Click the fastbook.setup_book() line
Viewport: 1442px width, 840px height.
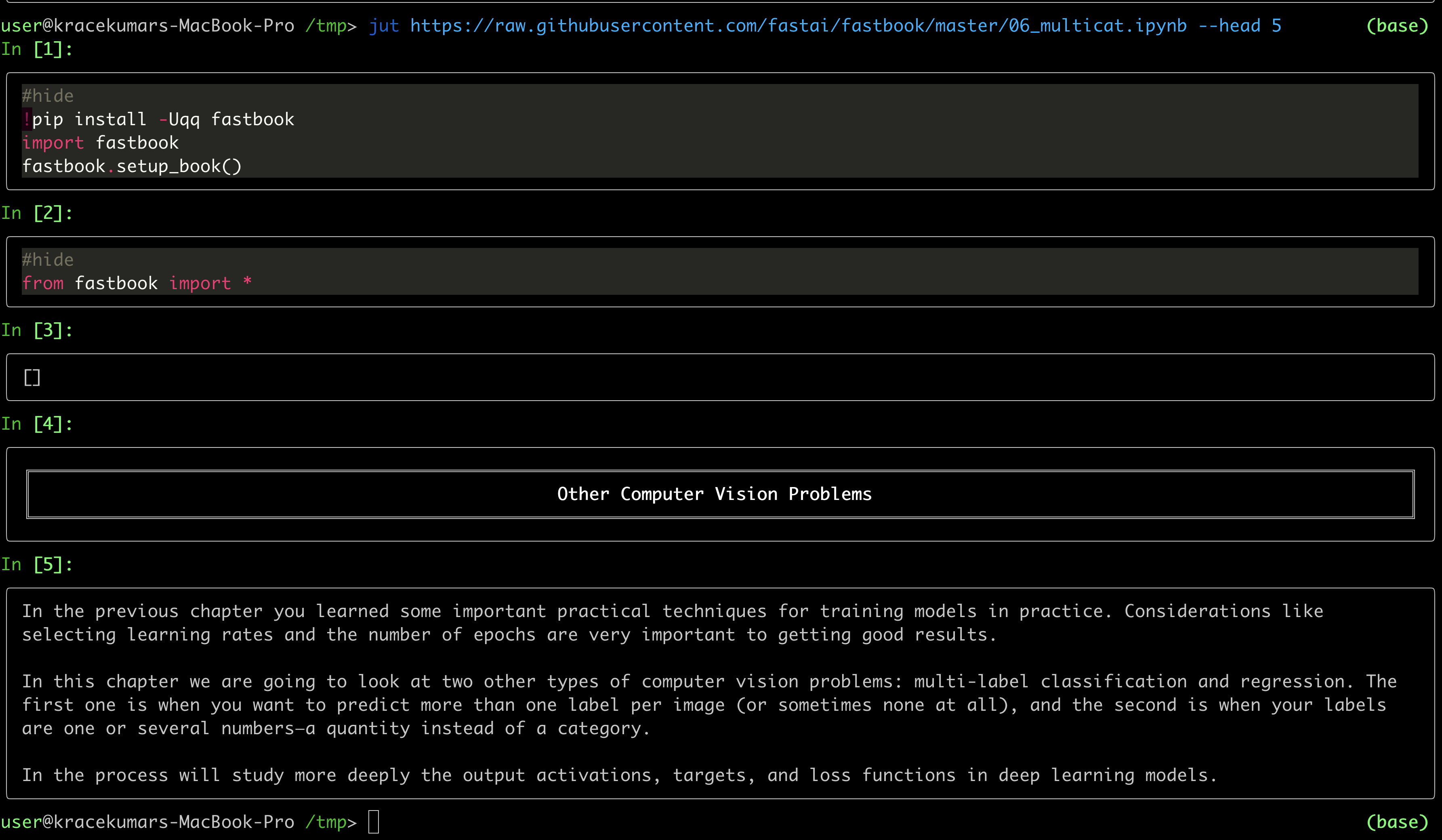pyautogui.click(x=132, y=166)
